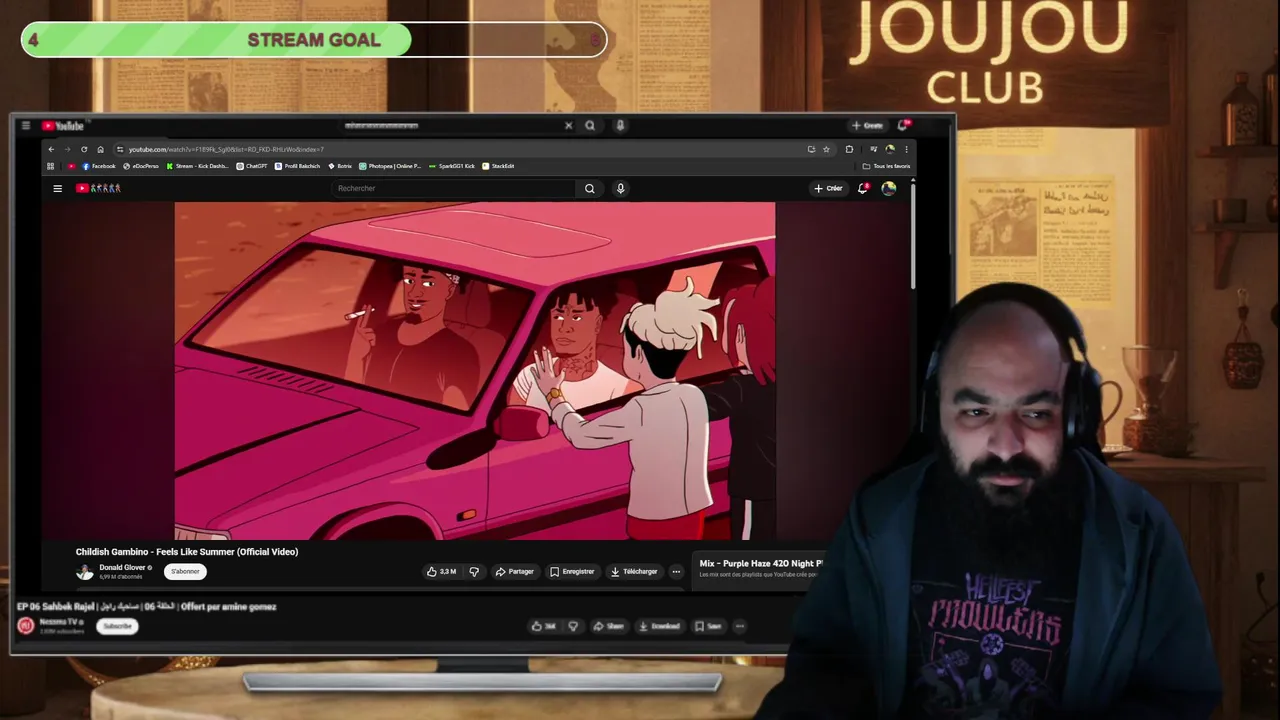Open more actions beside Télécharger

point(676,572)
